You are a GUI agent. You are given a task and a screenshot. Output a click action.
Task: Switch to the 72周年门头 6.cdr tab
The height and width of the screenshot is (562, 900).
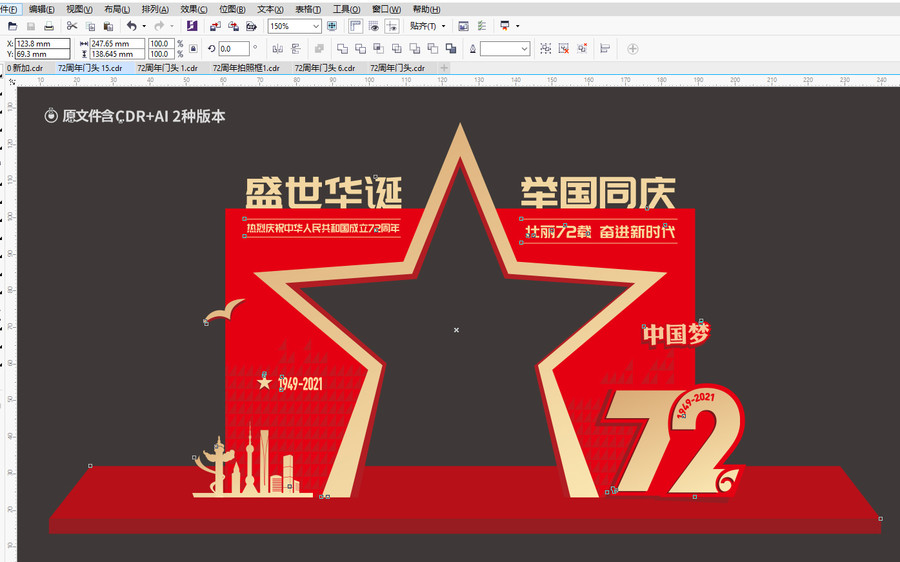click(x=325, y=68)
